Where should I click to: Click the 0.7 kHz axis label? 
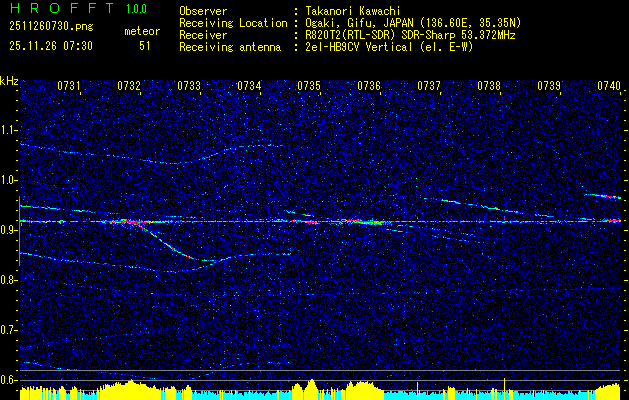coord(9,330)
